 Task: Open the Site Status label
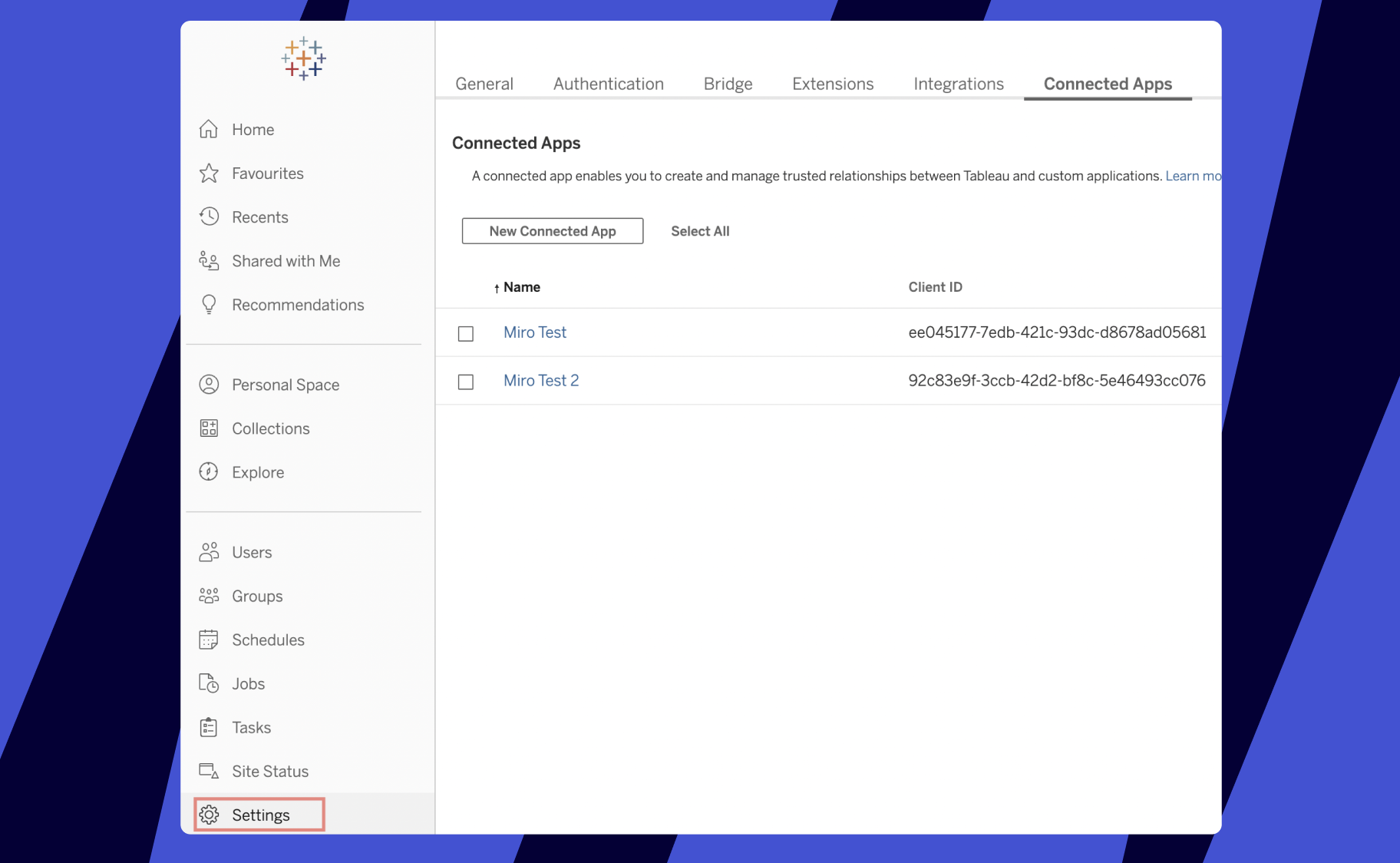270,772
